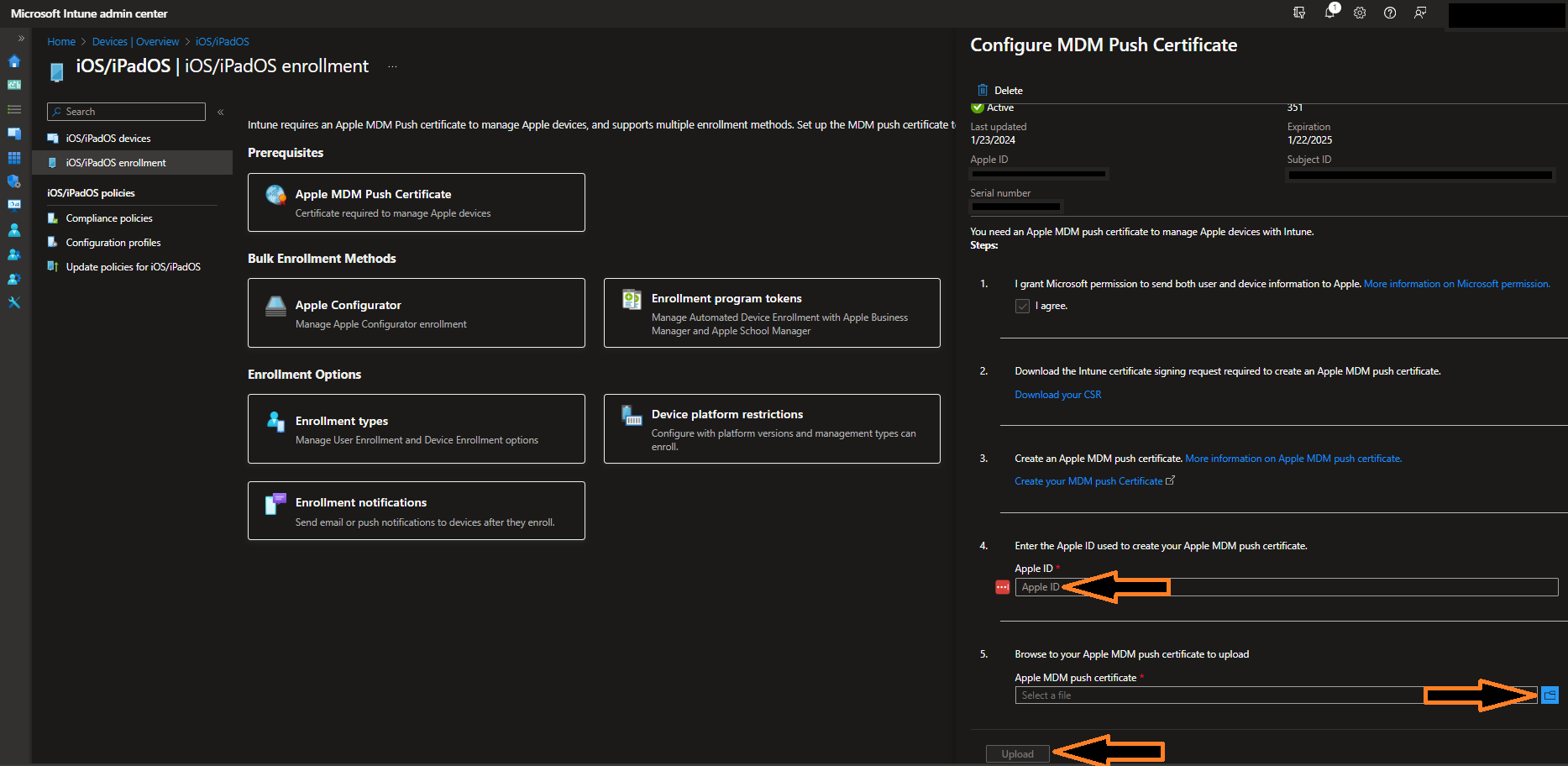This screenshot has width=1568, height=766.
Task: Click the Upload button
Action: [1017, 753]
